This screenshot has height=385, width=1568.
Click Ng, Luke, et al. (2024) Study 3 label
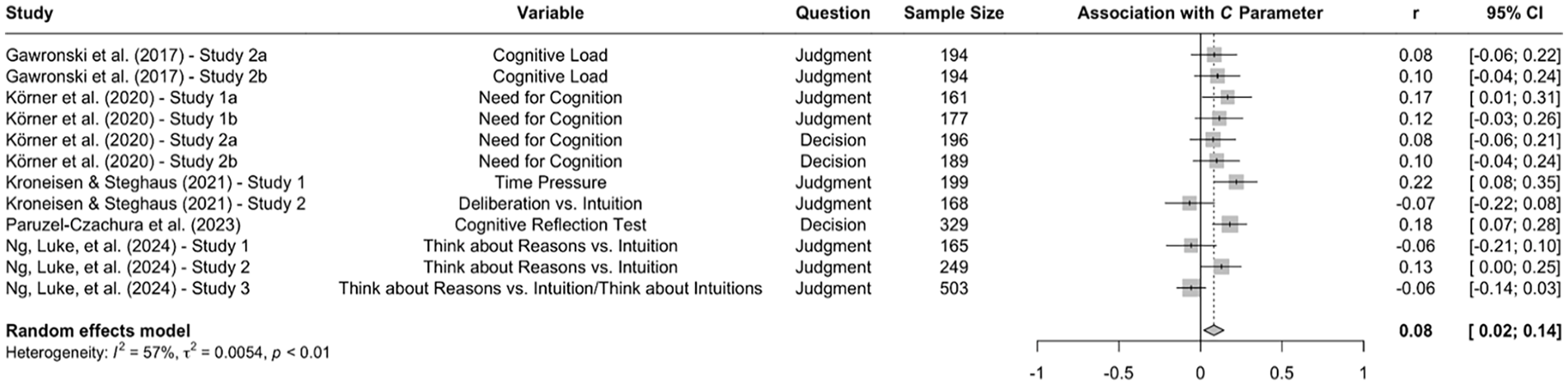128,289
